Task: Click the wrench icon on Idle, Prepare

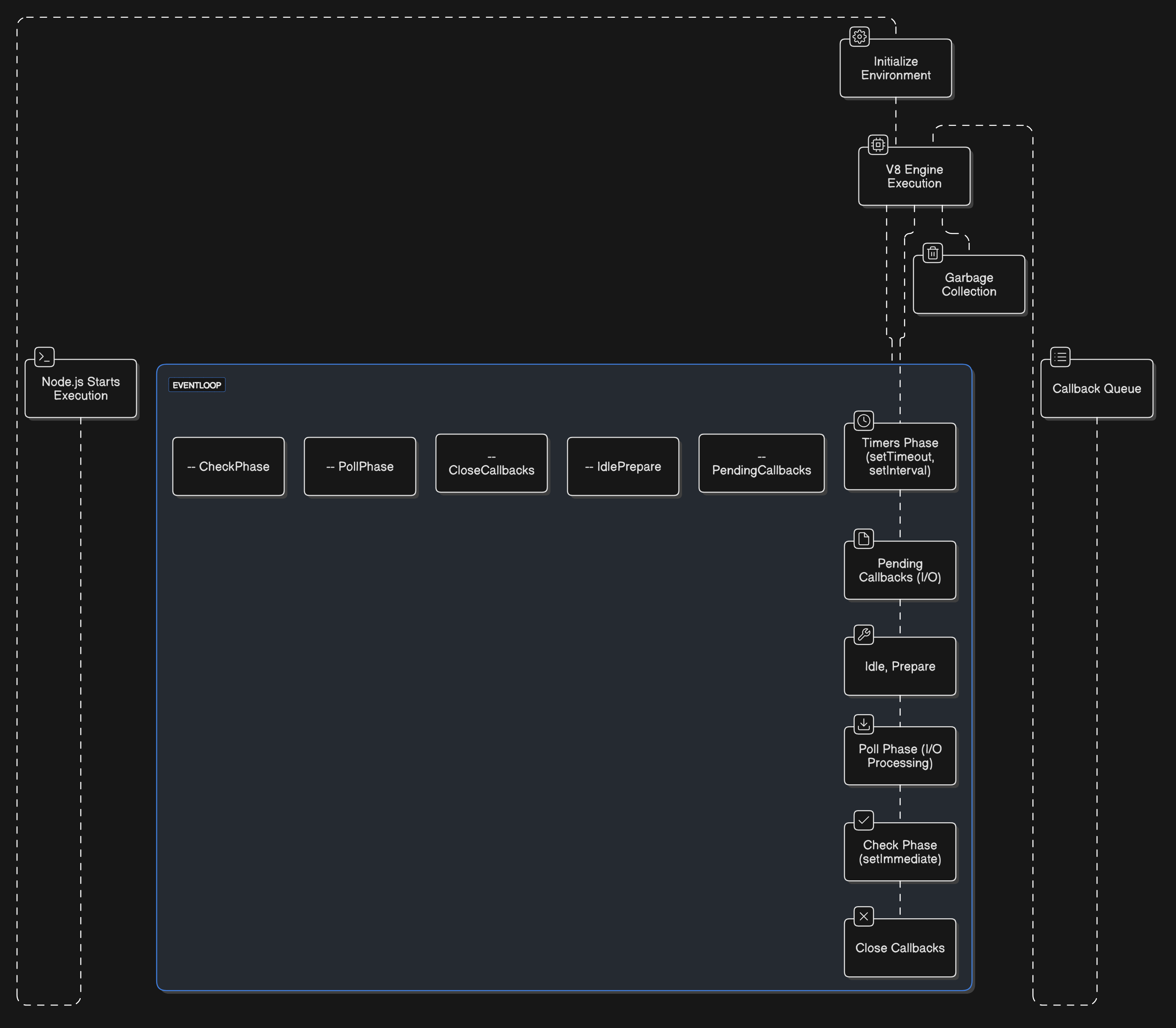Action: pyautogui.click(x=863, y=635)
